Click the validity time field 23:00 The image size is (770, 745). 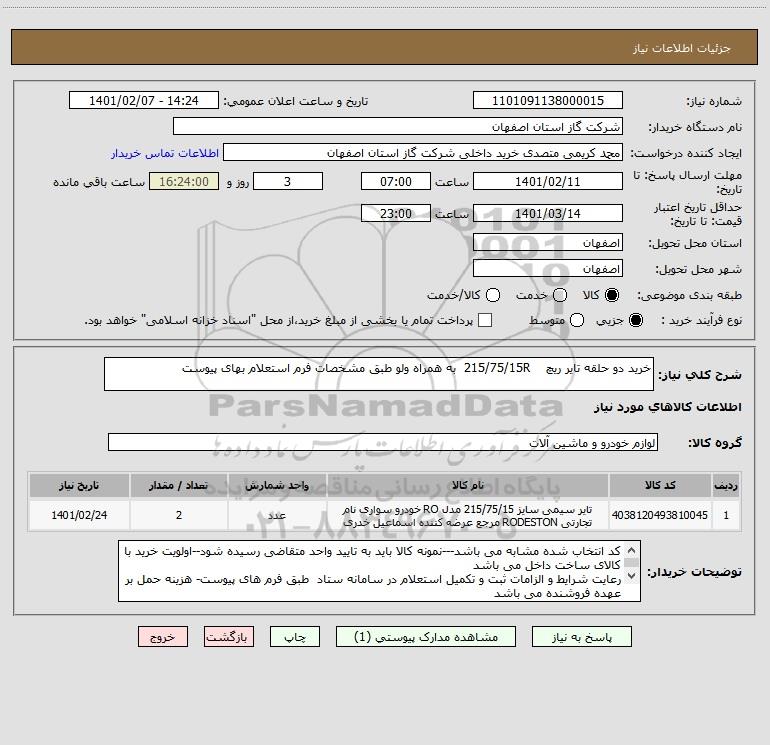click(x=396, y=214)
